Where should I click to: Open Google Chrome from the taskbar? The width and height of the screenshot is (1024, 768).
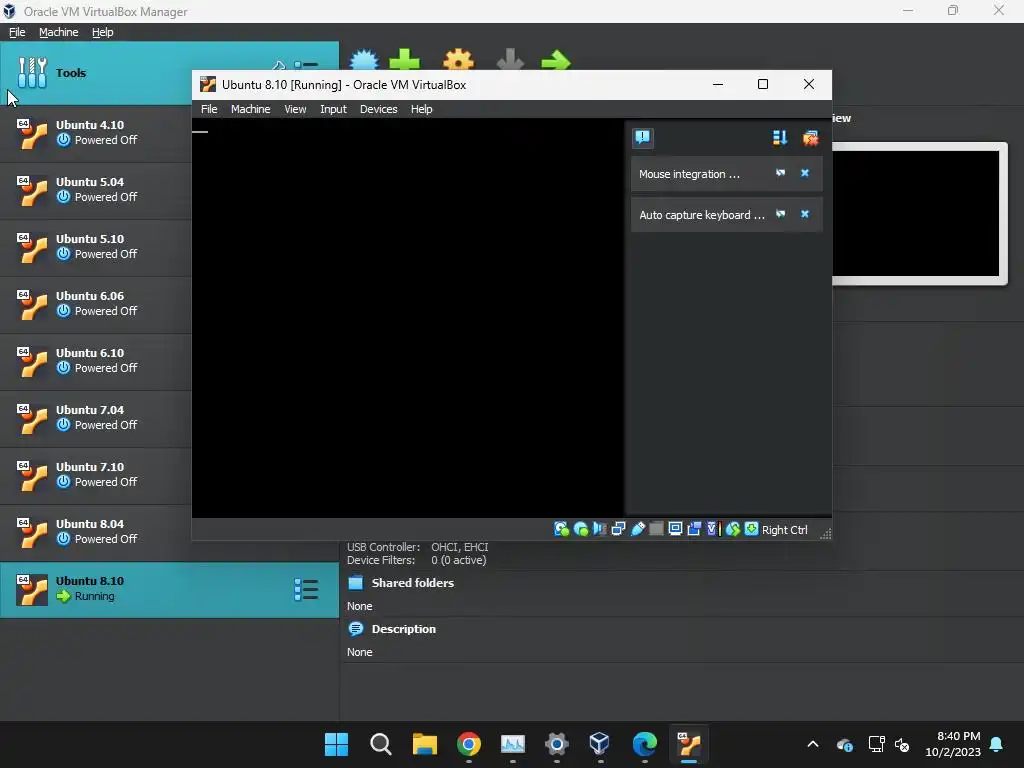pyautogui.click(x=469, y=744)
